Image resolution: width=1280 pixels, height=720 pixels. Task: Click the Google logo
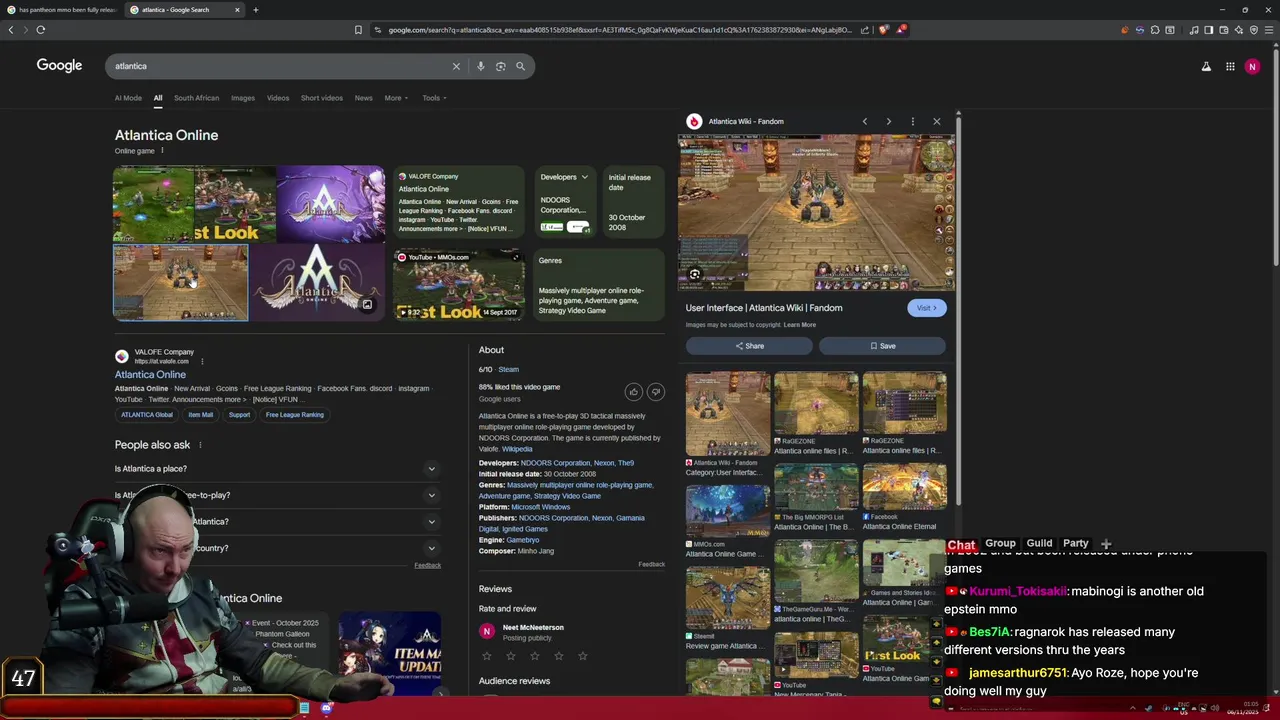[x=59, y=65]
